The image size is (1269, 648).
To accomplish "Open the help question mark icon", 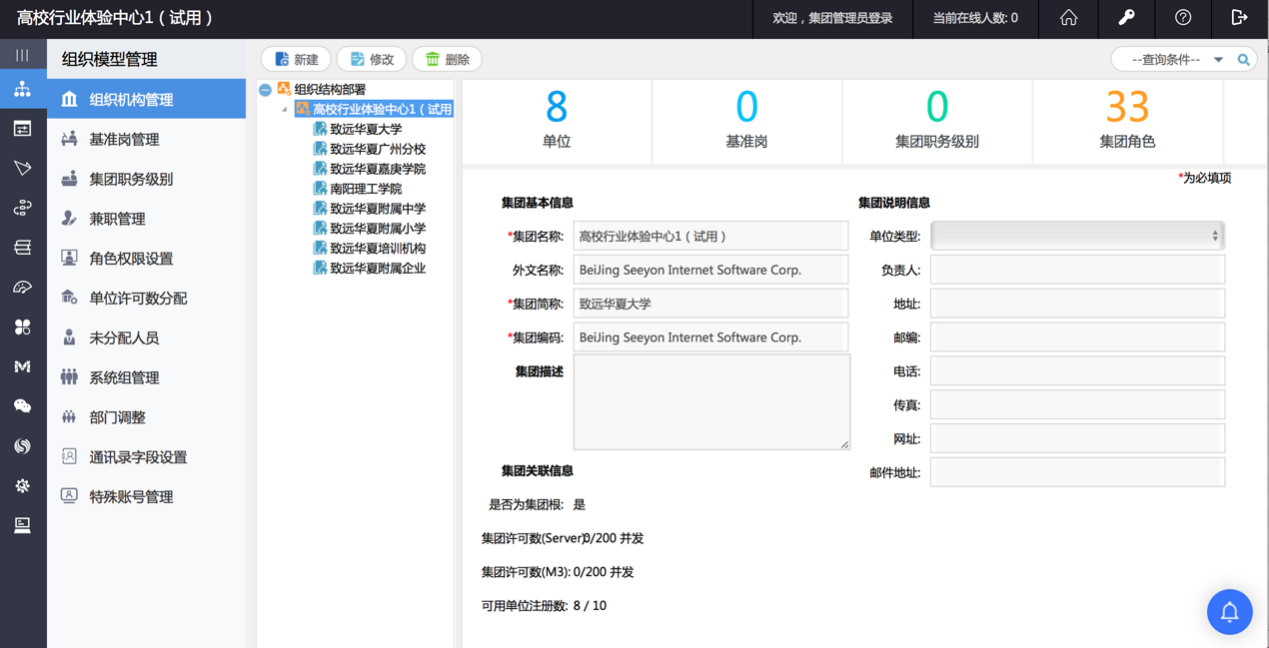I will coord(1183,18).
